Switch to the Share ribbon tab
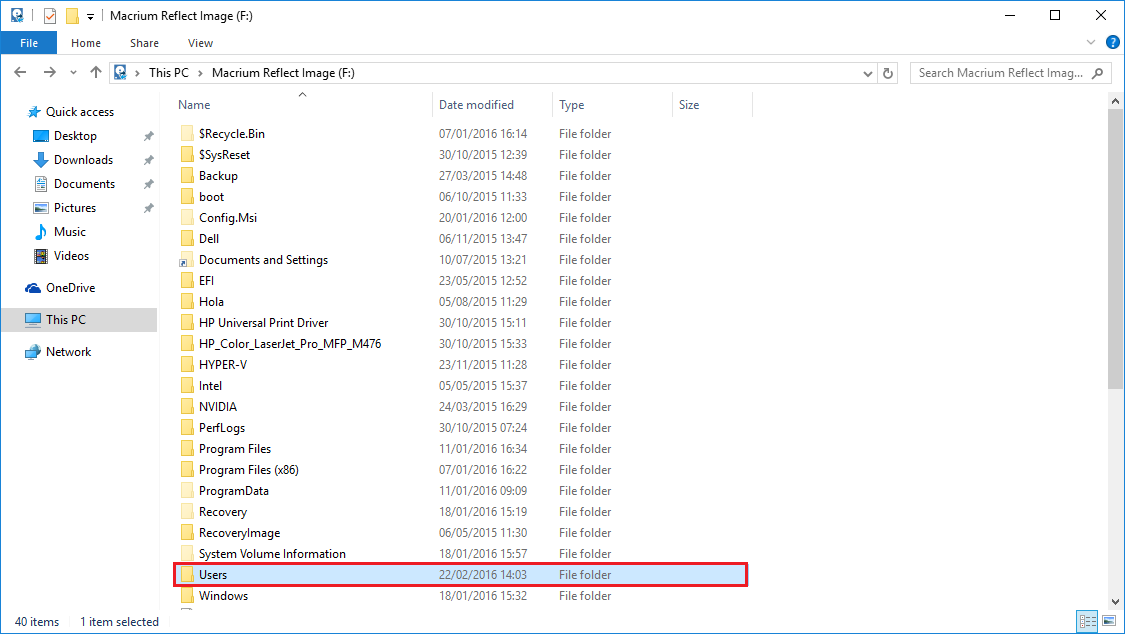Viewport: 1125px width, 634px height. point(144,43)
